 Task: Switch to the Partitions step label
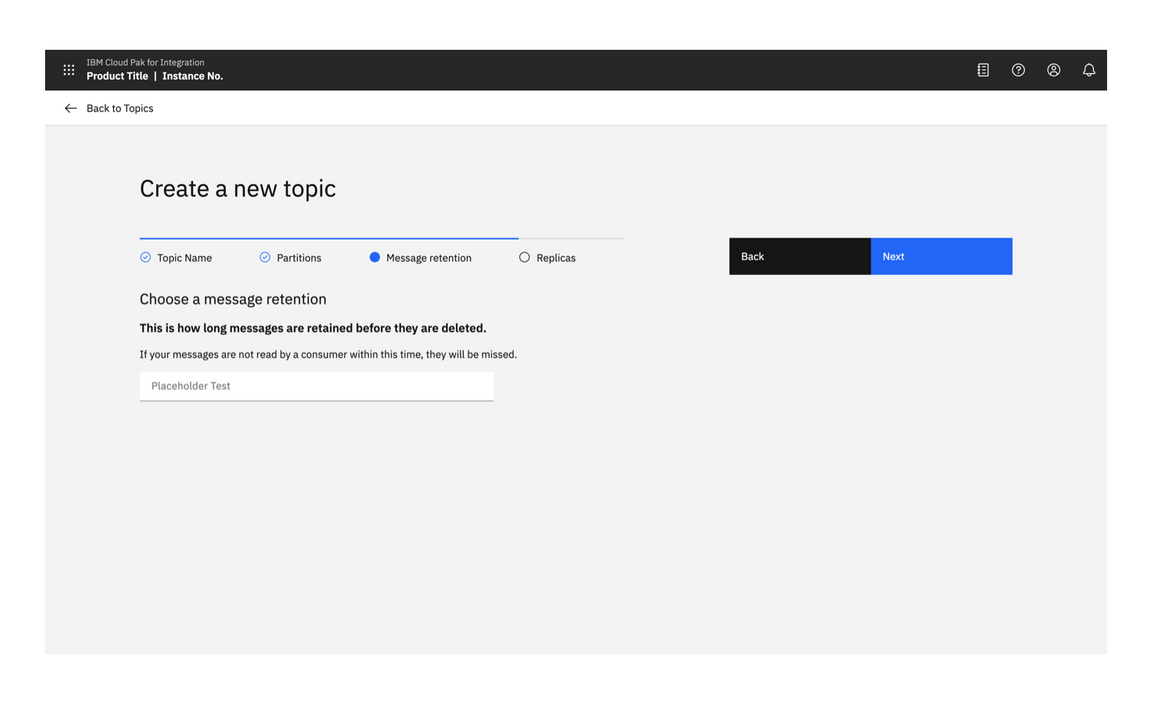(299, 258)
